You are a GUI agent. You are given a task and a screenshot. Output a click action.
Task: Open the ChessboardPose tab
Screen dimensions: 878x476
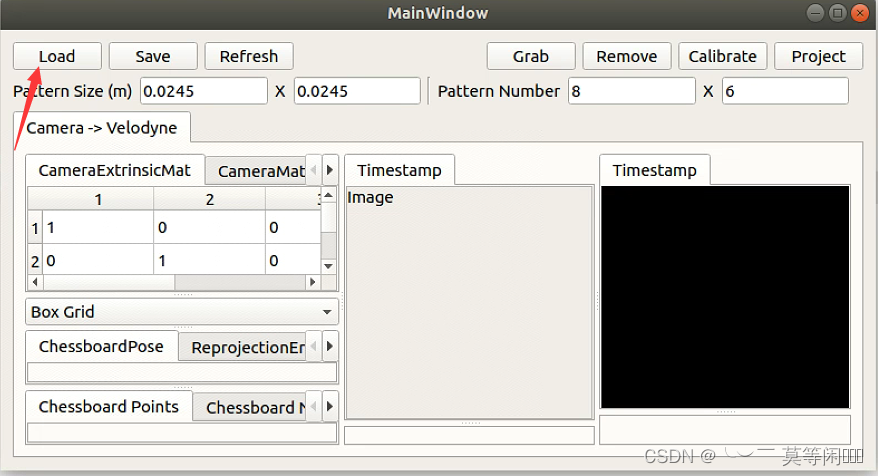pos(101,346)
